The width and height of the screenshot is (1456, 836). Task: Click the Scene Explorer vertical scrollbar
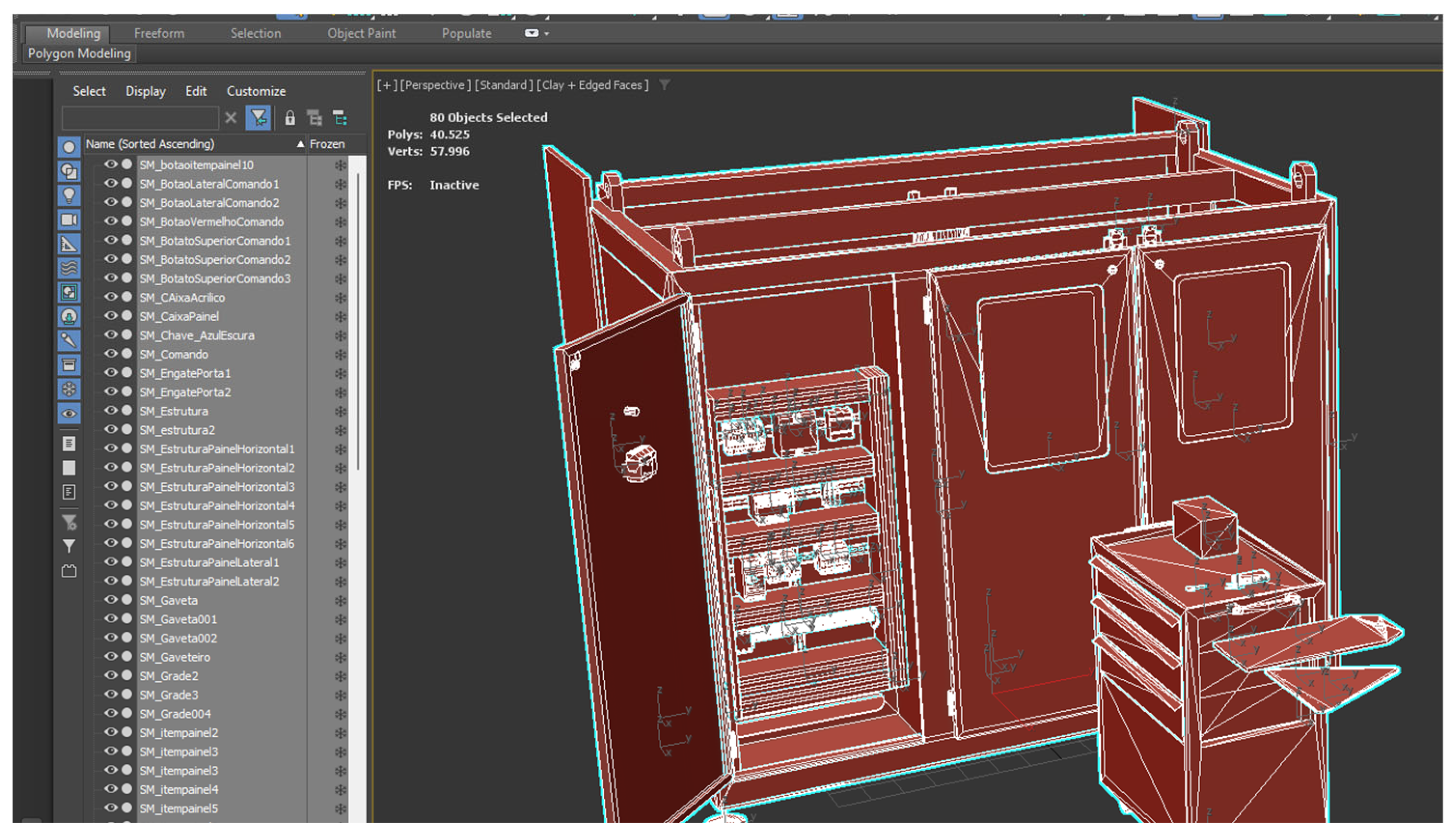coord(358,322)
